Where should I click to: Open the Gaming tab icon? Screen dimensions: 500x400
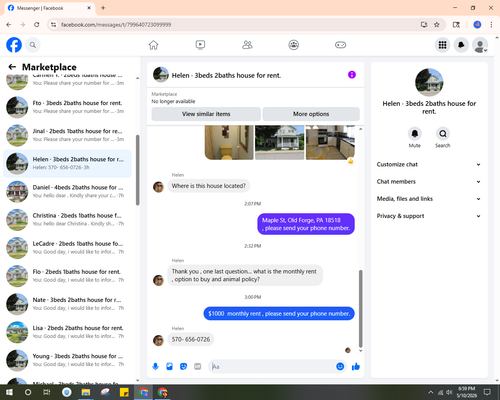click(x=340, y=45)
